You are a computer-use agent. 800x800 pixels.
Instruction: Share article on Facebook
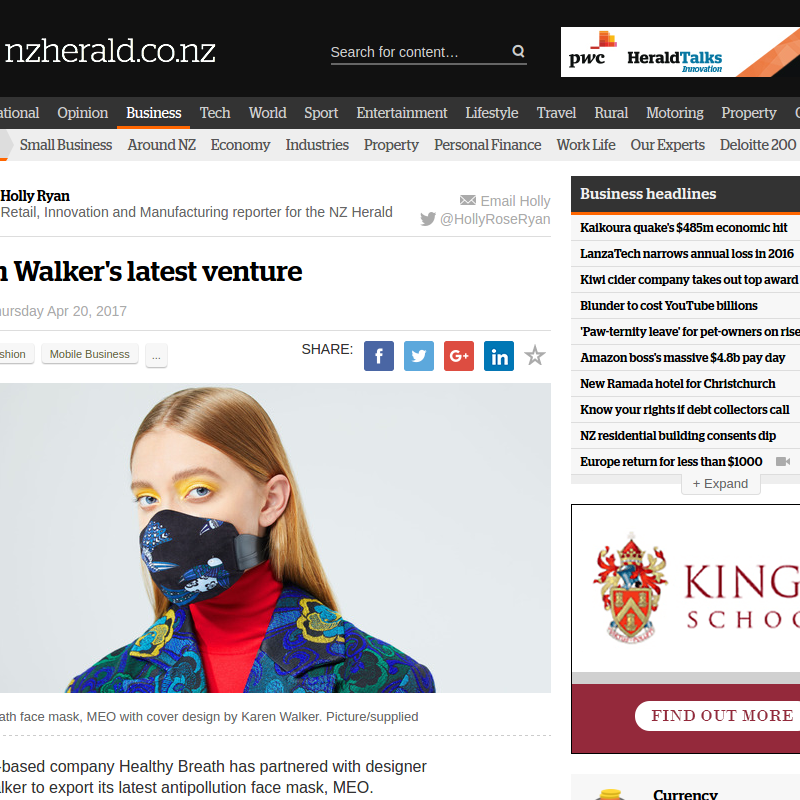tap(379, 356)
